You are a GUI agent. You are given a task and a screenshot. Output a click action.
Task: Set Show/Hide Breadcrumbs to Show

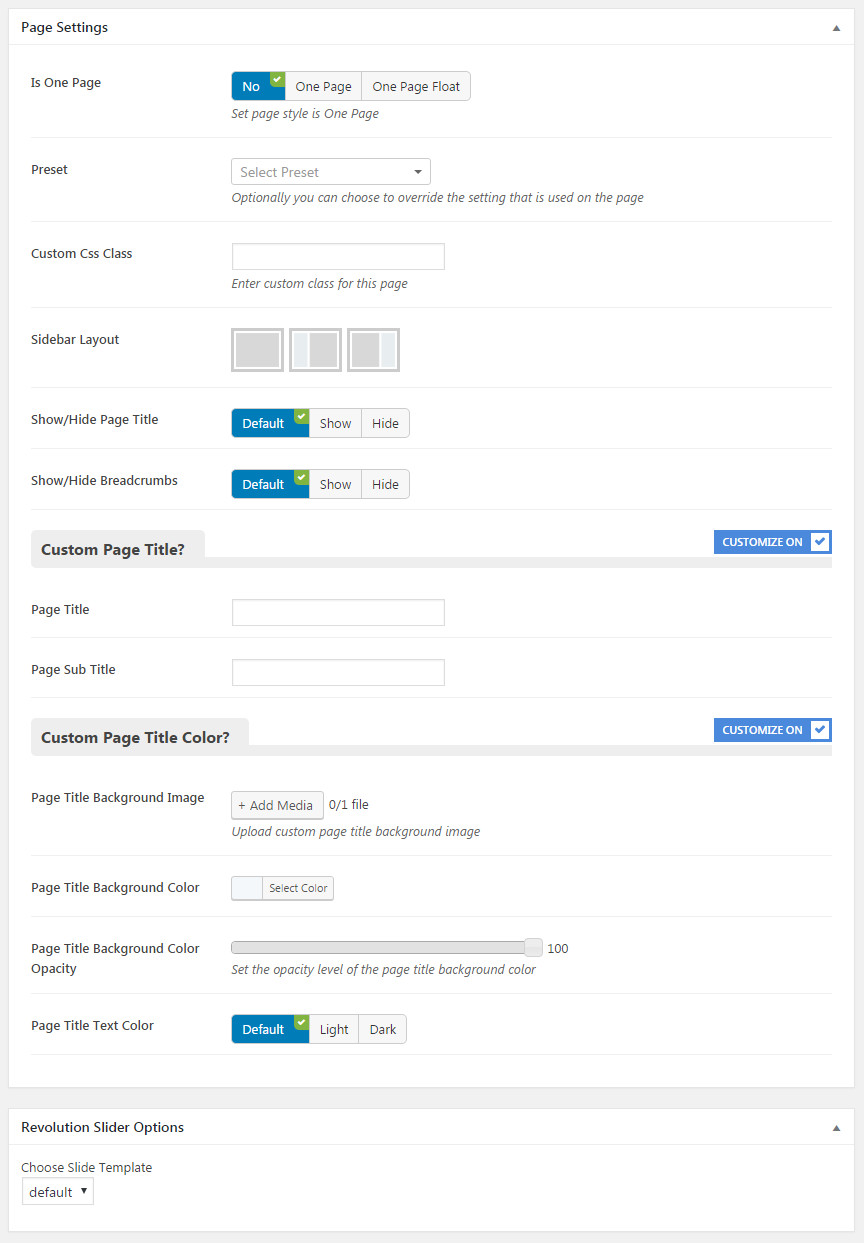tap(335, 485)
